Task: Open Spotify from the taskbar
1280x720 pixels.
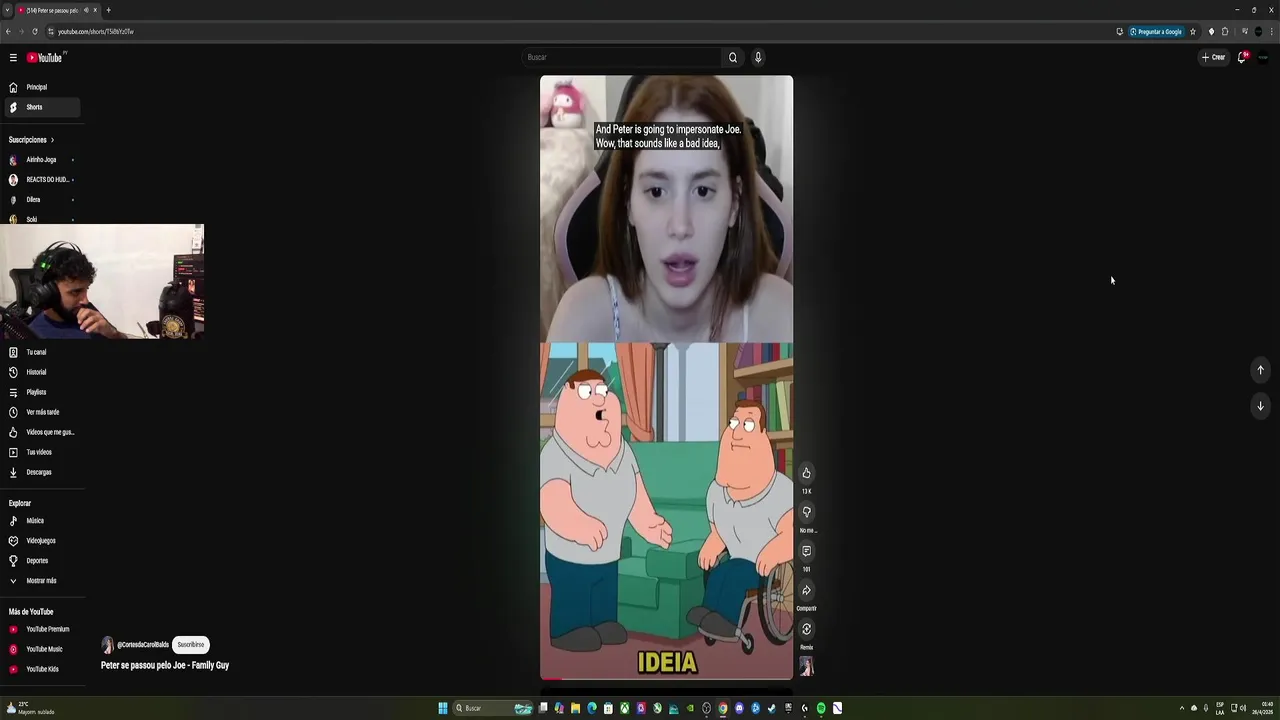Action: coord(821,708)
